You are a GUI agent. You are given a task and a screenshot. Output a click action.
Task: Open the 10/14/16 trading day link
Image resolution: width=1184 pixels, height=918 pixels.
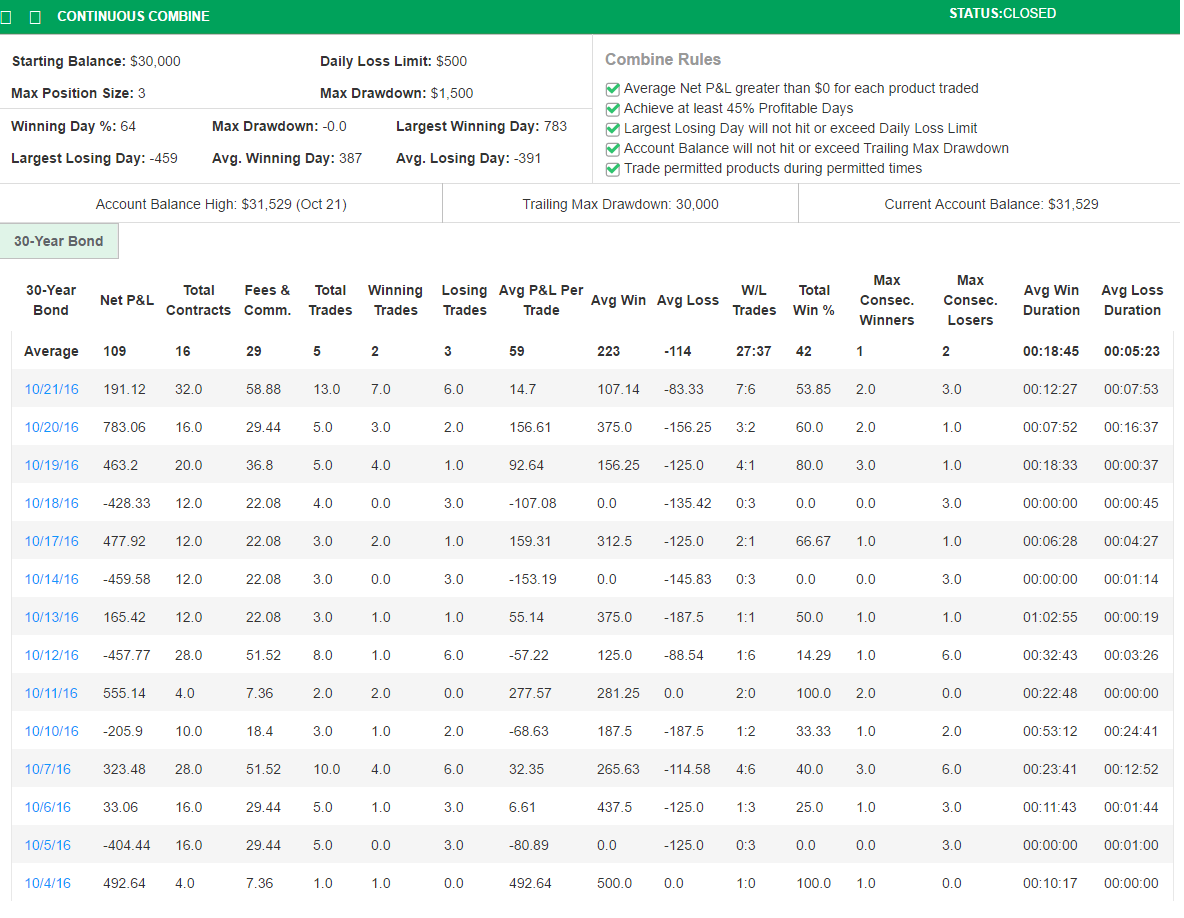pyautogui.click(x=51, y=579)
